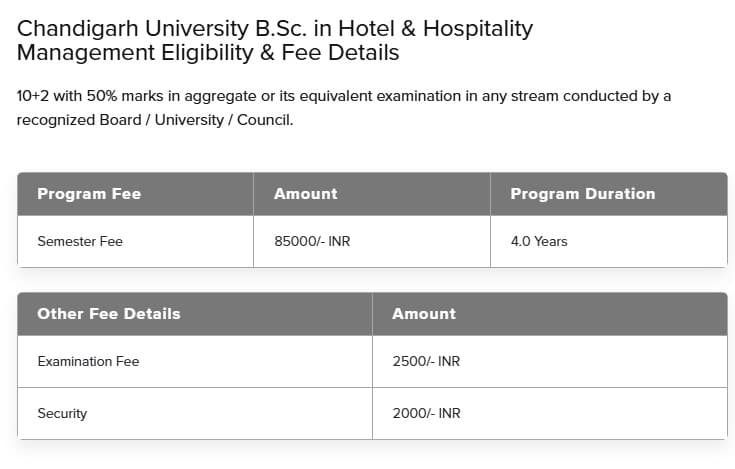Select the Semester Fee cell
The height and width of the screenshot is (469, 735).
(x=80, y=242)
